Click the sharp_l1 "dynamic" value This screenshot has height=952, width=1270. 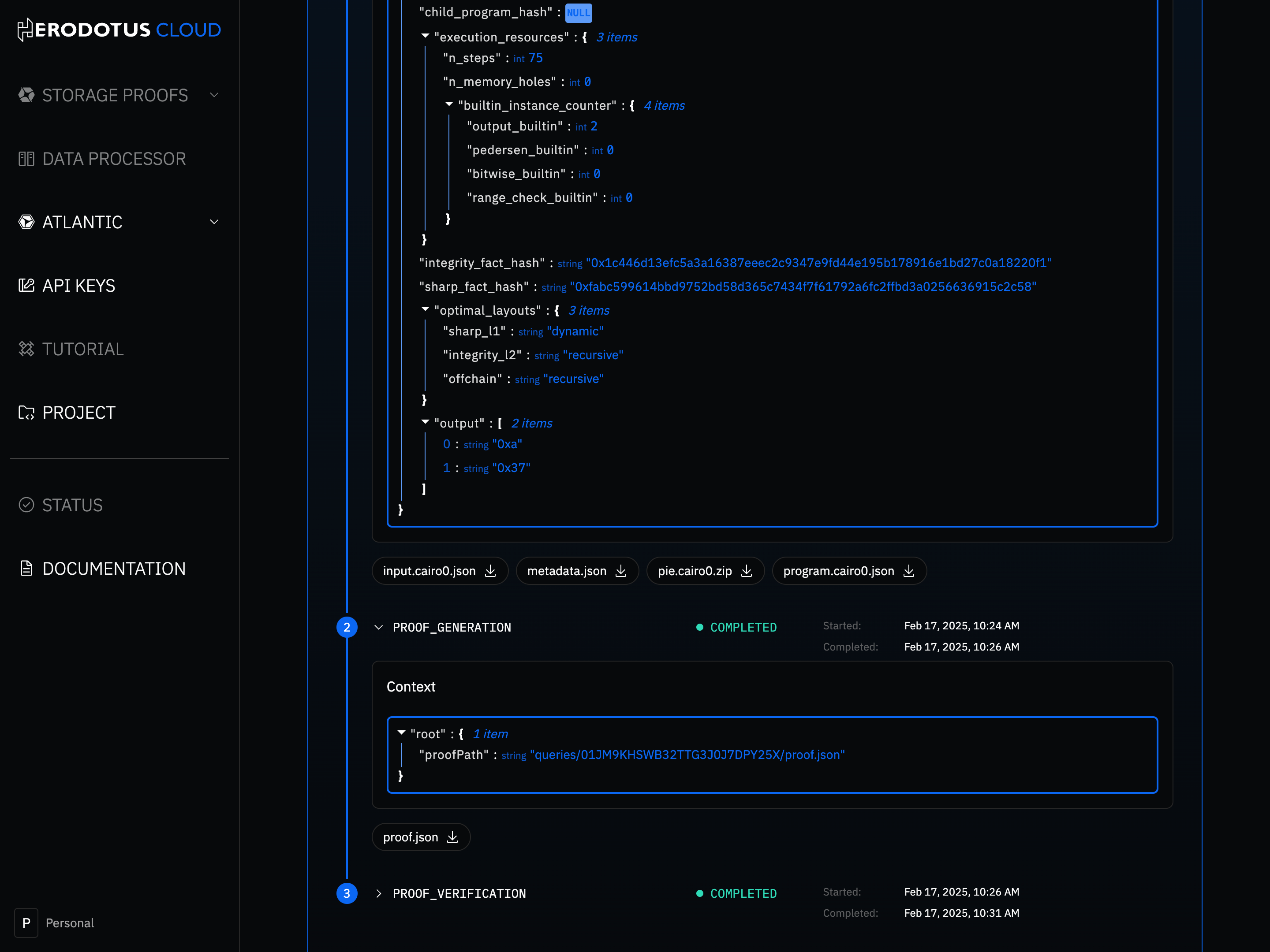(x=575, y=331)
